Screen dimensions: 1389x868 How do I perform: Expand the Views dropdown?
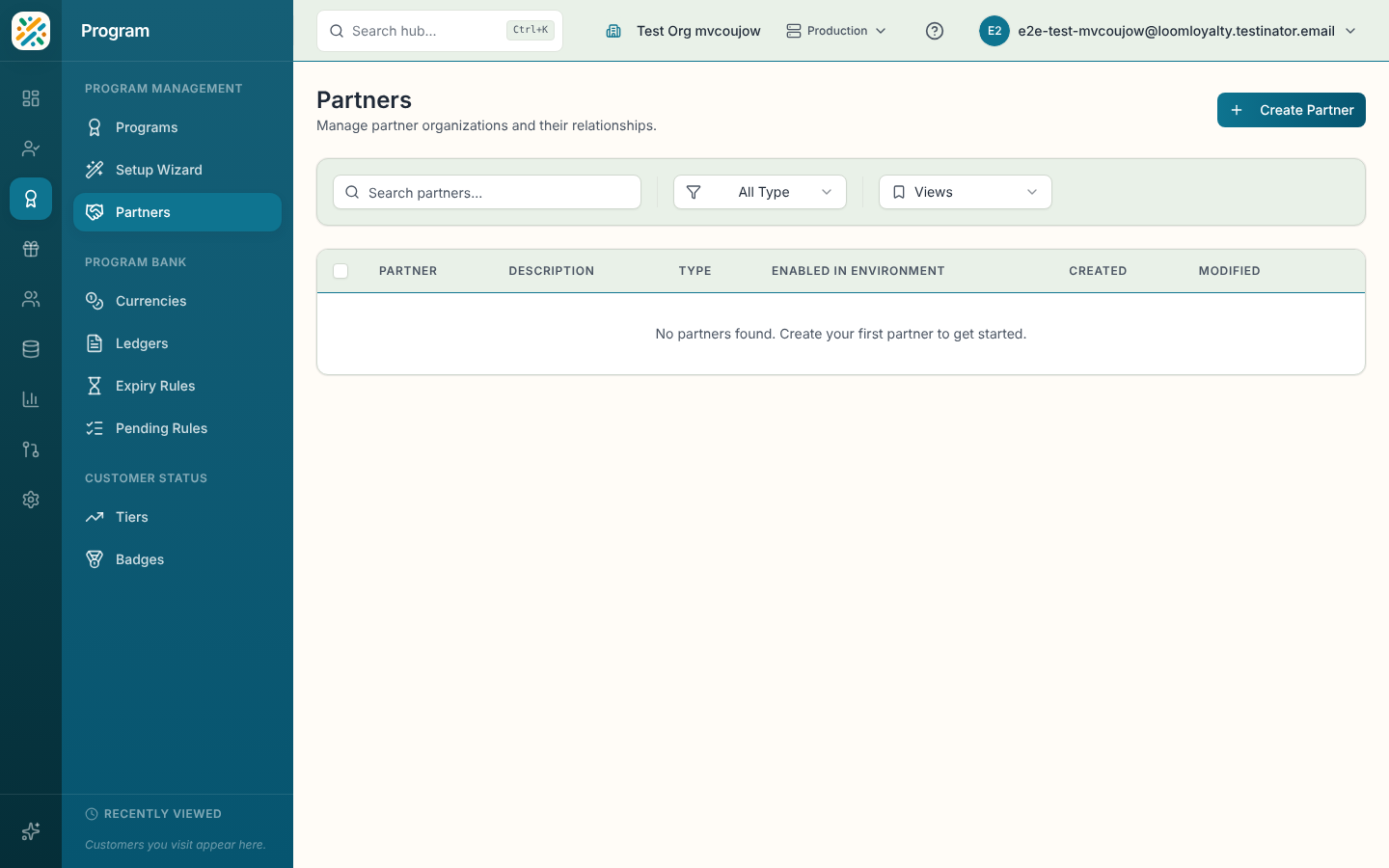[966, 192]
